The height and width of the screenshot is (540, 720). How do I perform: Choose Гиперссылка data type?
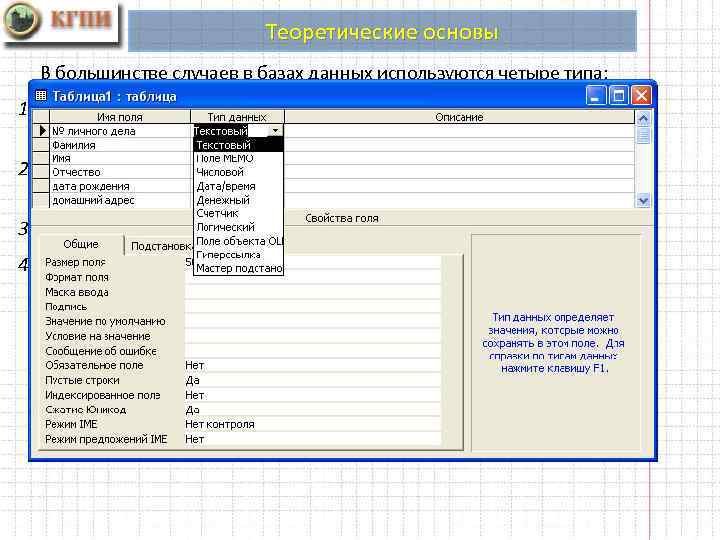click(238, 255)
